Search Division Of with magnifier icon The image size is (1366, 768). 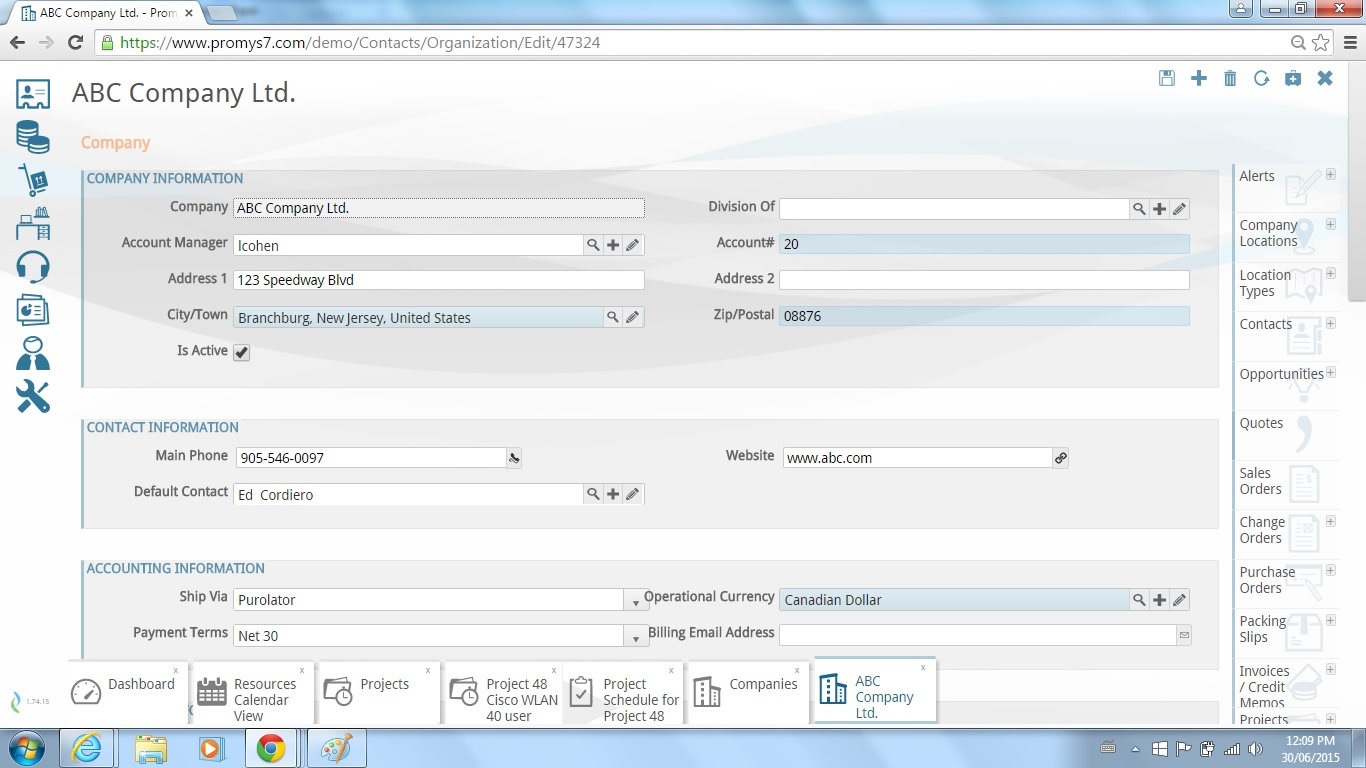tap(1139, 209)
